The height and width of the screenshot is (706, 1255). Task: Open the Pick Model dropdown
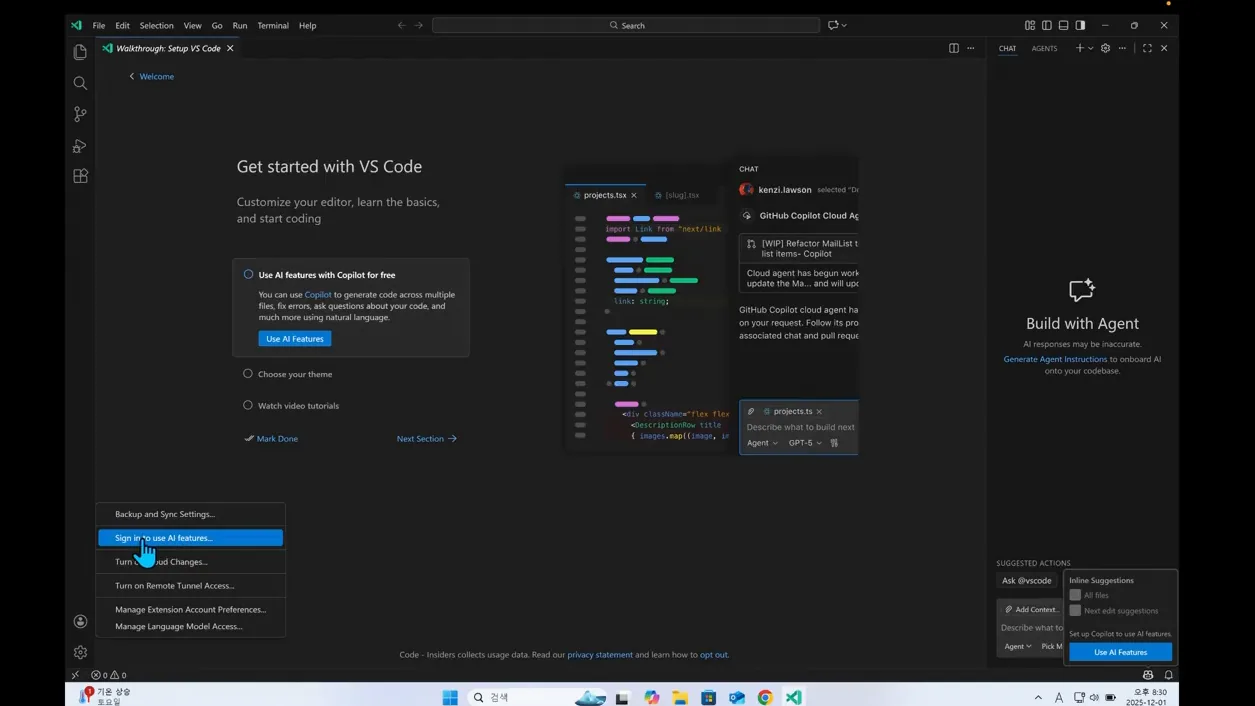point(1052,646)
